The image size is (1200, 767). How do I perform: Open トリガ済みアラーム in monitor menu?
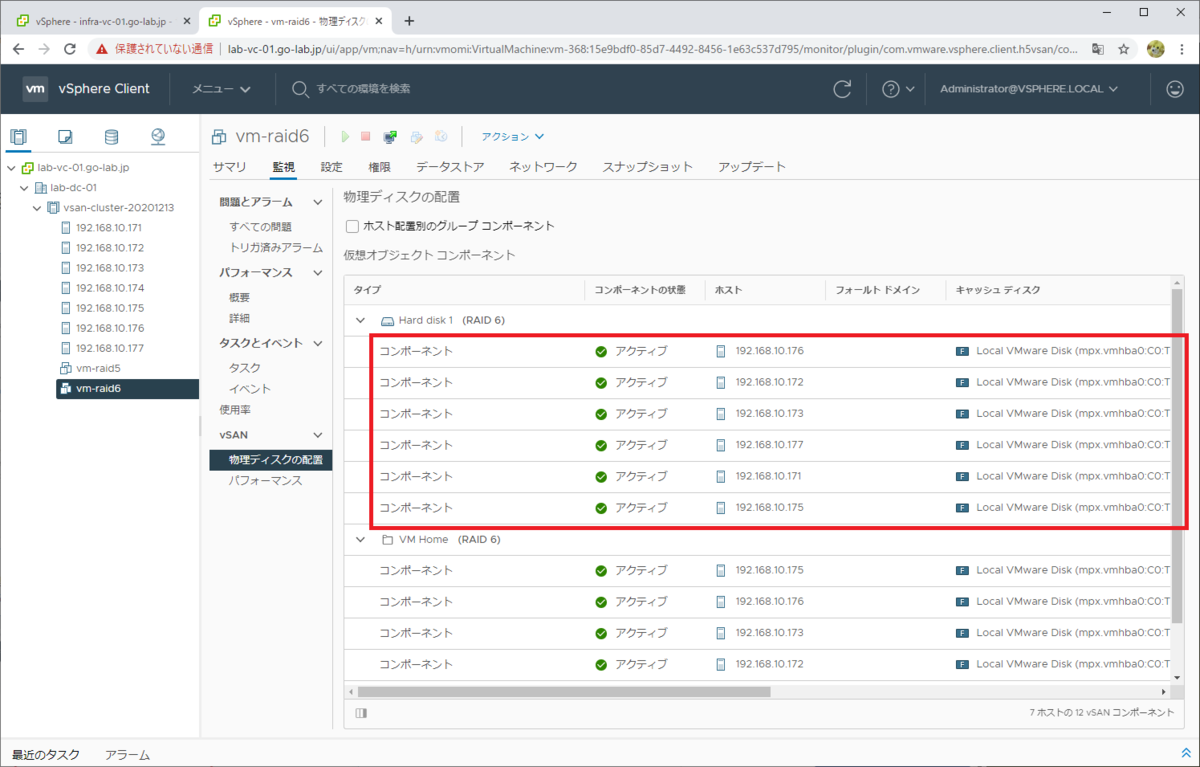[x=276, y=247]
